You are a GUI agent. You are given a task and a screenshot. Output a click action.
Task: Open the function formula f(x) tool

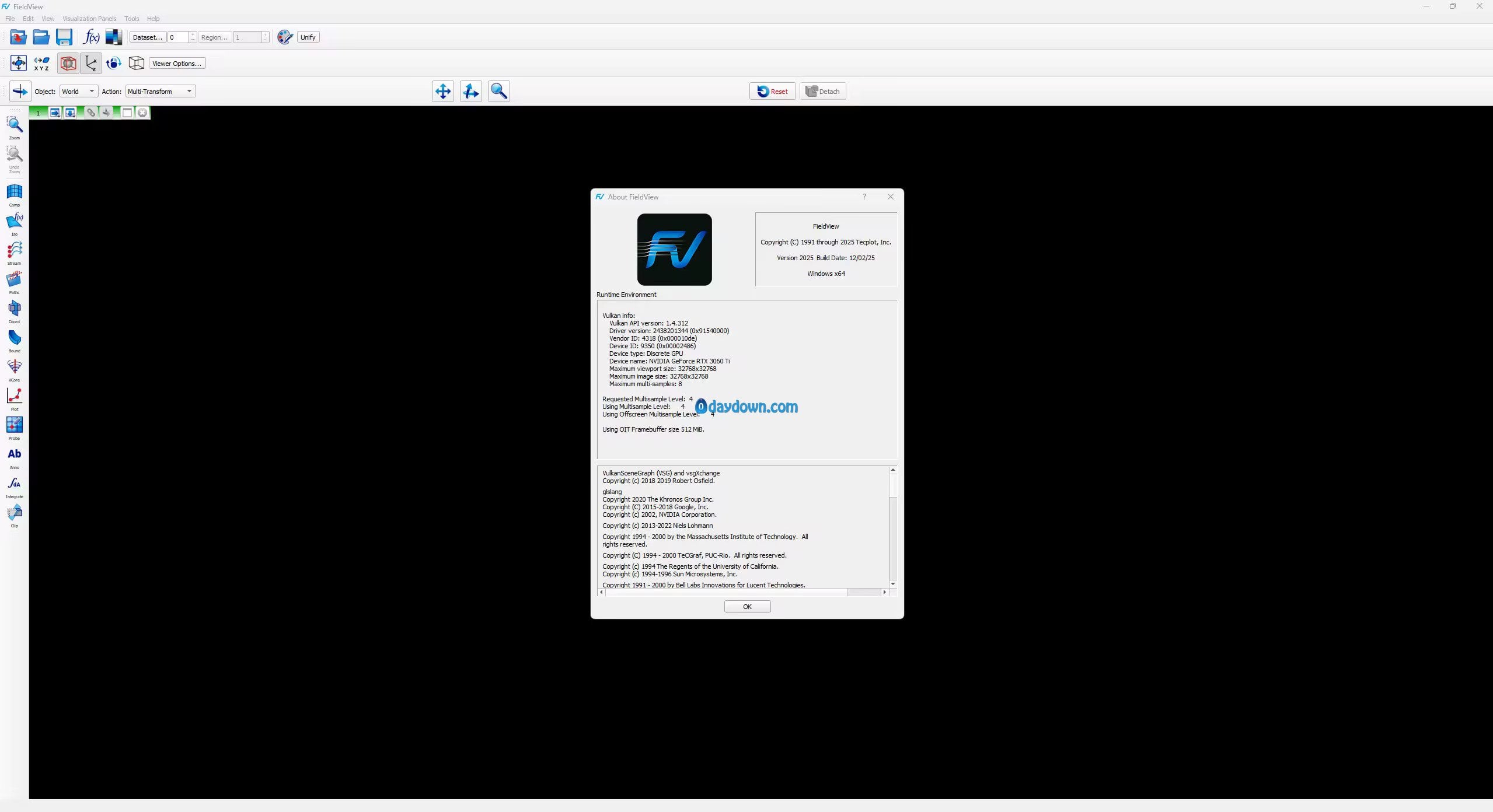[91, 37]
